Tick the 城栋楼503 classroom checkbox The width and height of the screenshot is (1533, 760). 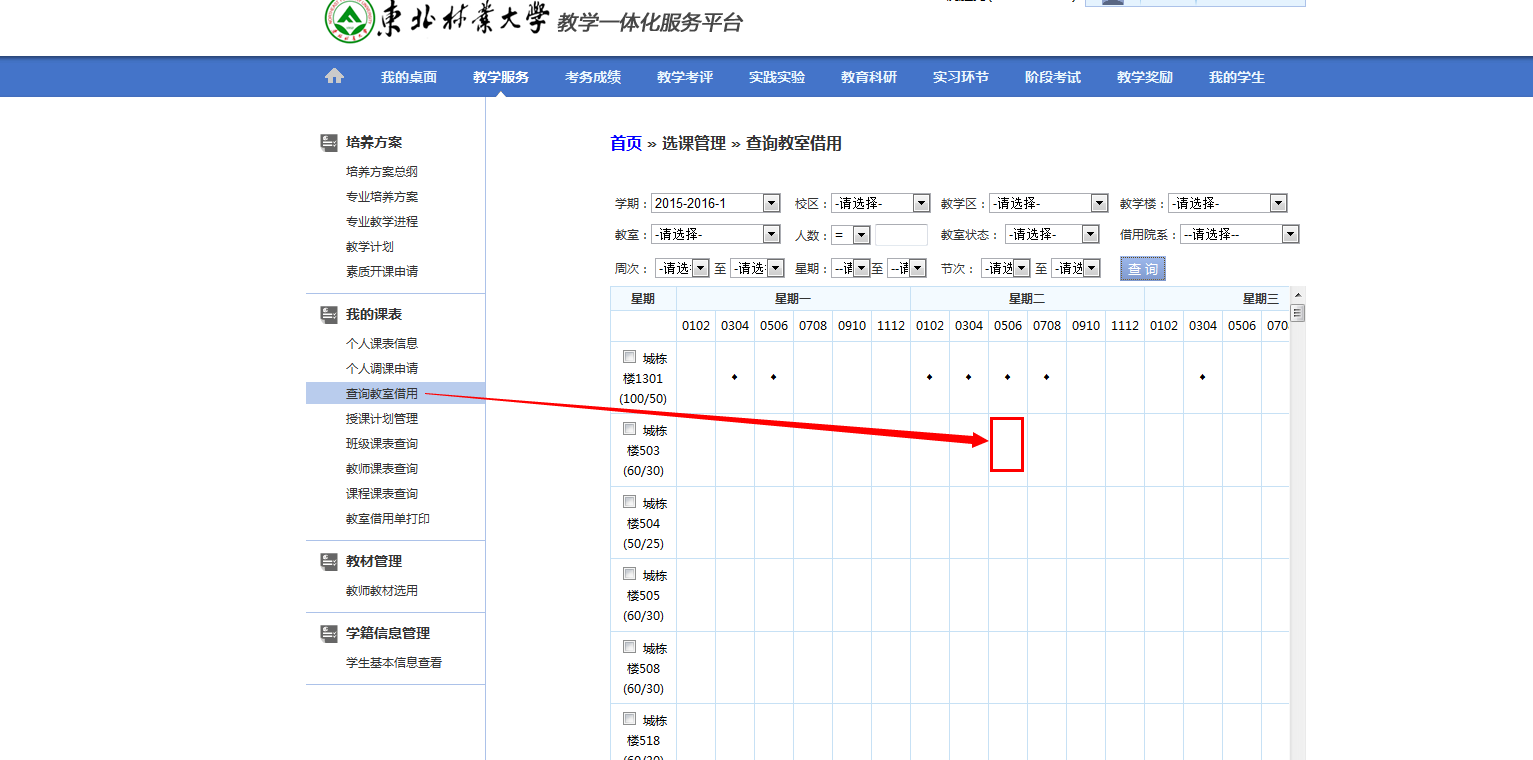(x=629, y=429)
